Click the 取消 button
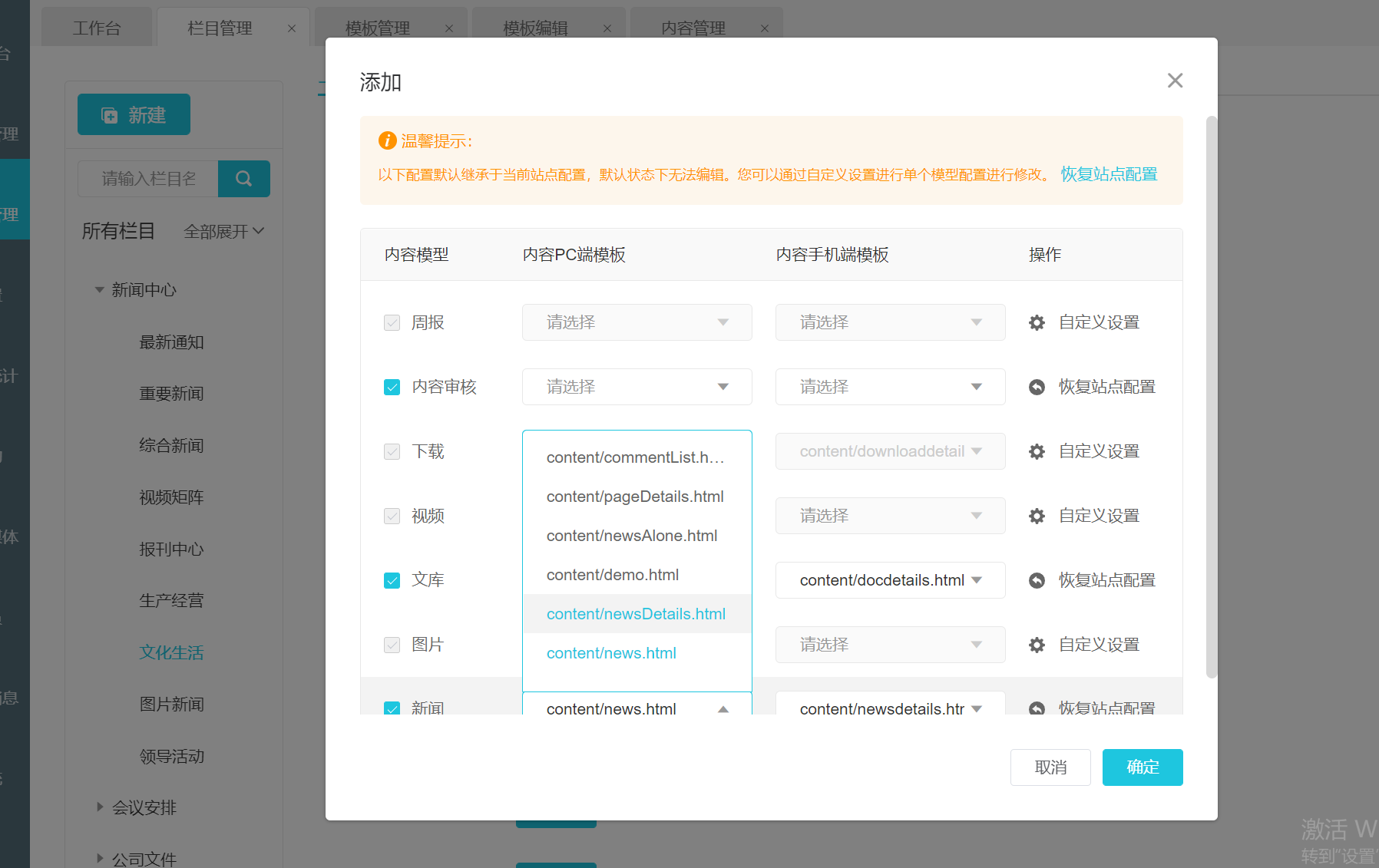 [x=1050, y=767]
